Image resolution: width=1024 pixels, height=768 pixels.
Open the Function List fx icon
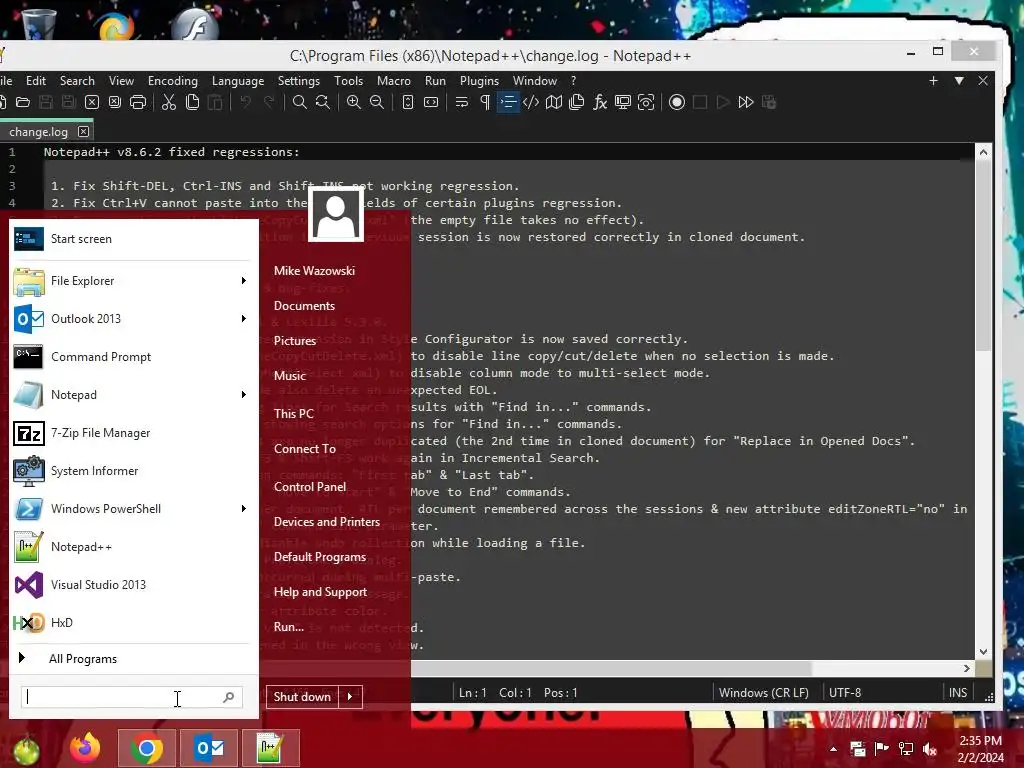pos(600,103)
